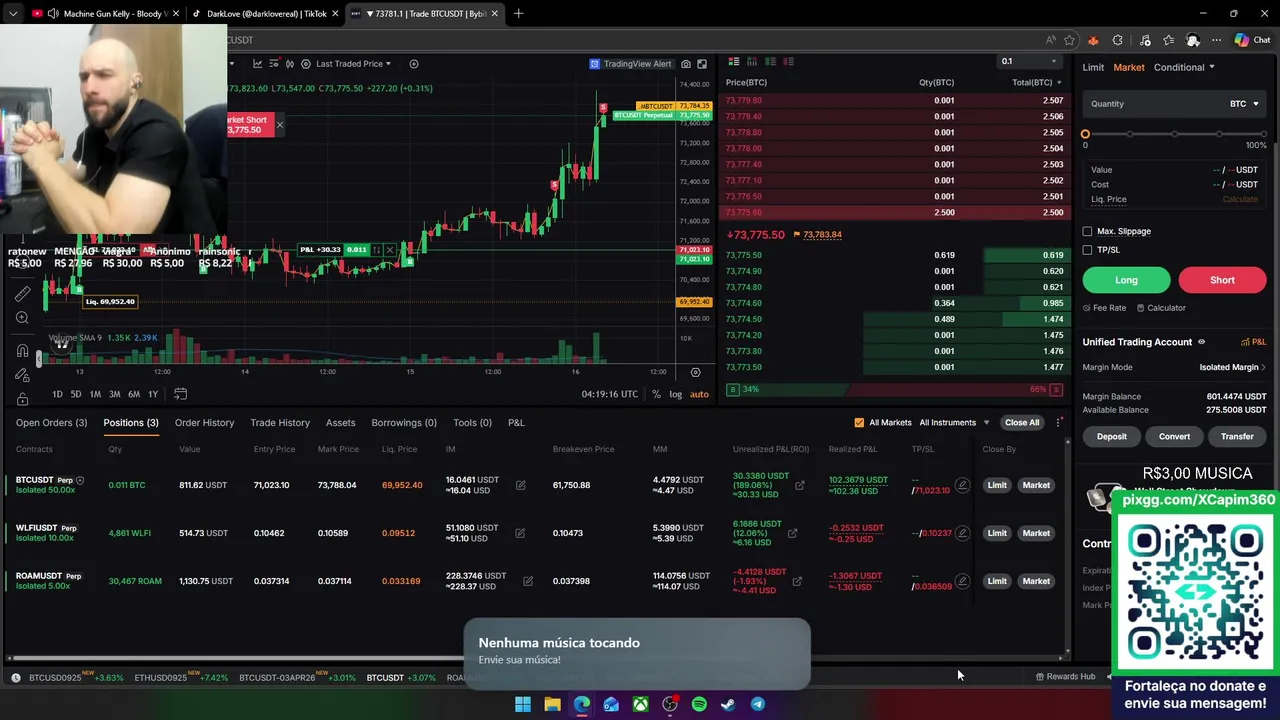The image size is (1280, 720).
Task: Open candlestick chart type selector
Action: (x=289, y=63)
